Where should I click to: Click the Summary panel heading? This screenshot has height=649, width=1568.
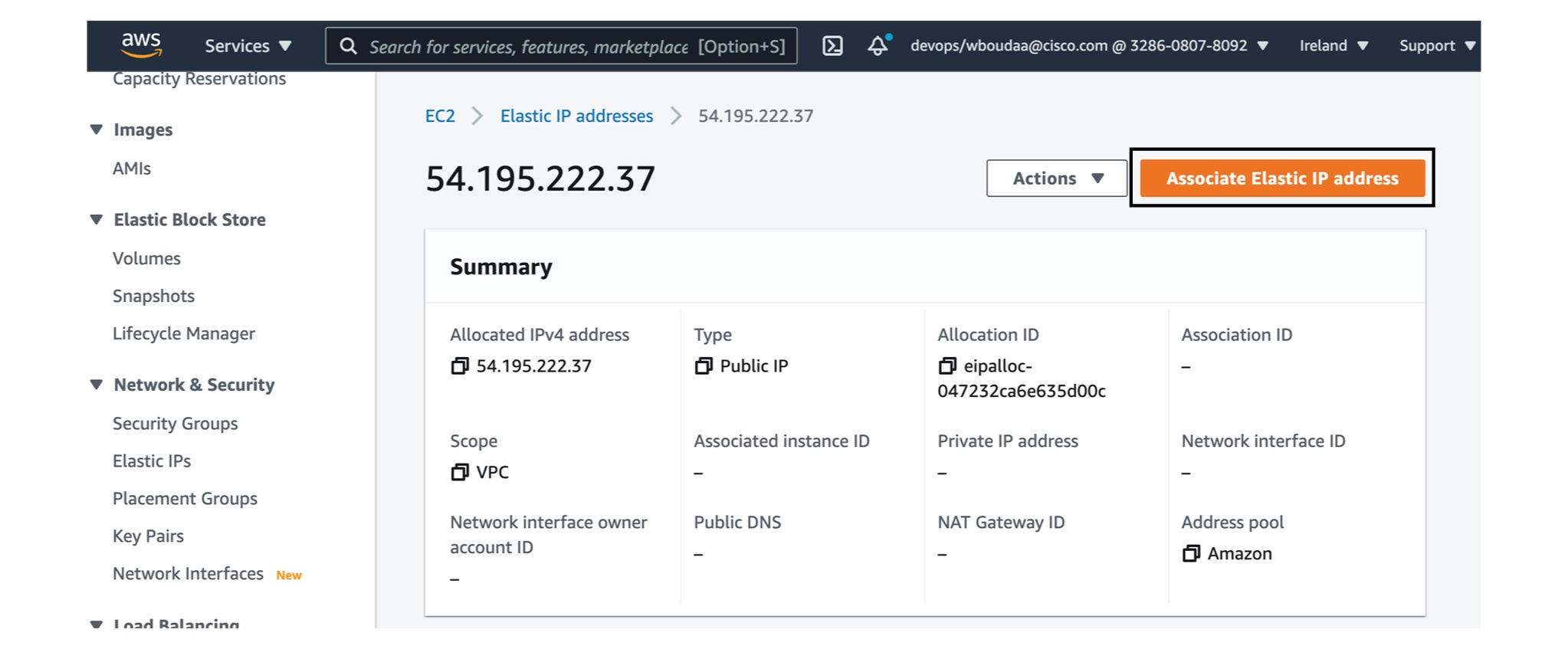tap(501, 267)
